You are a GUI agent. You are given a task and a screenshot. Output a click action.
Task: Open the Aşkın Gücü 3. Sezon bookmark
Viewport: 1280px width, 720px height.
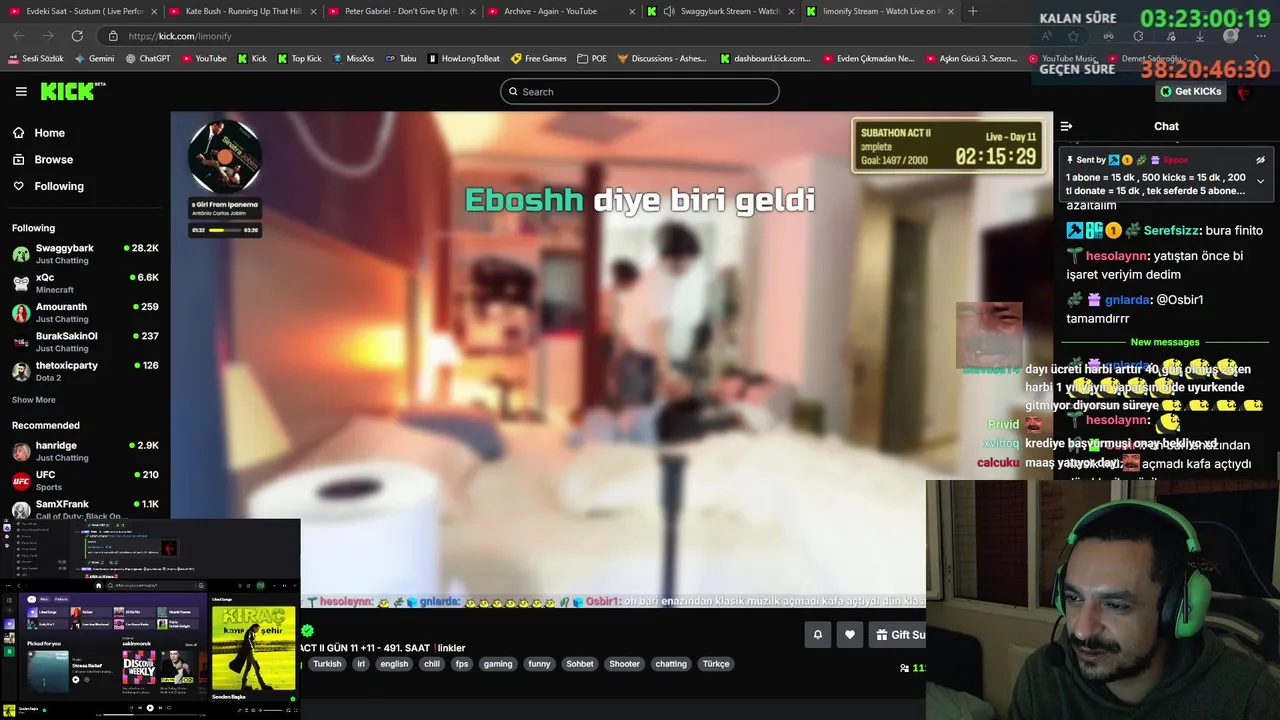pyautogui.click(x=971, y=58)
